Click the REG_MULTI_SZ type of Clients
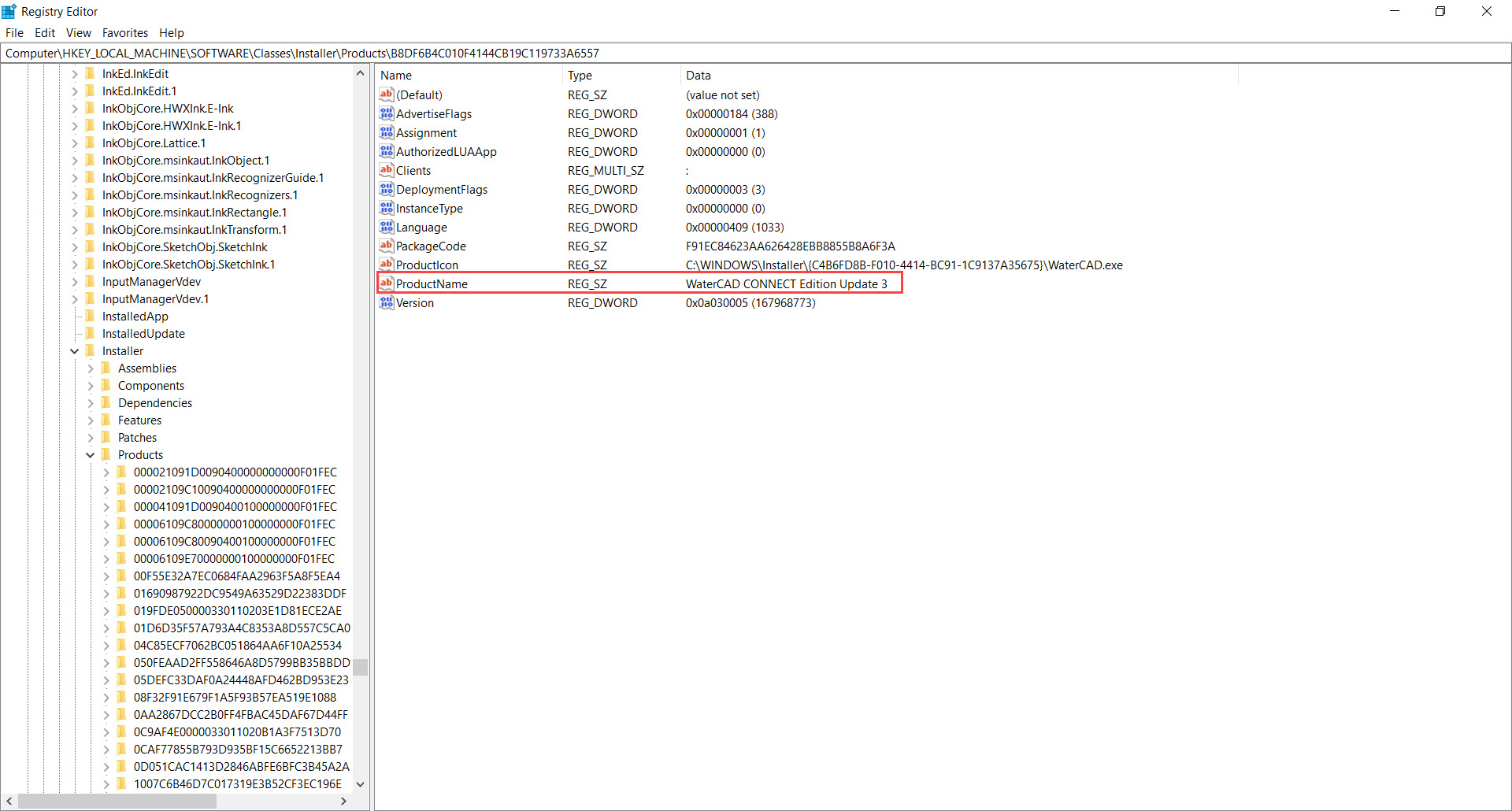The height and width of the screenshot is (811, 1512). point(606,170)
